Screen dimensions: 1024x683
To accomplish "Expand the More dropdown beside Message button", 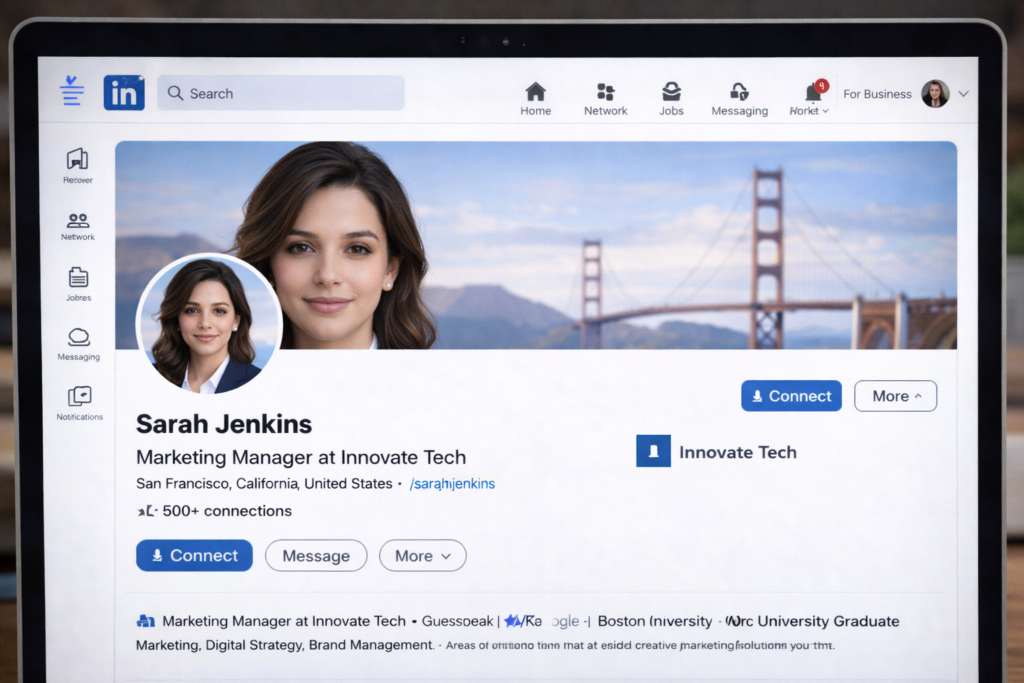I will tap(422, 556).
